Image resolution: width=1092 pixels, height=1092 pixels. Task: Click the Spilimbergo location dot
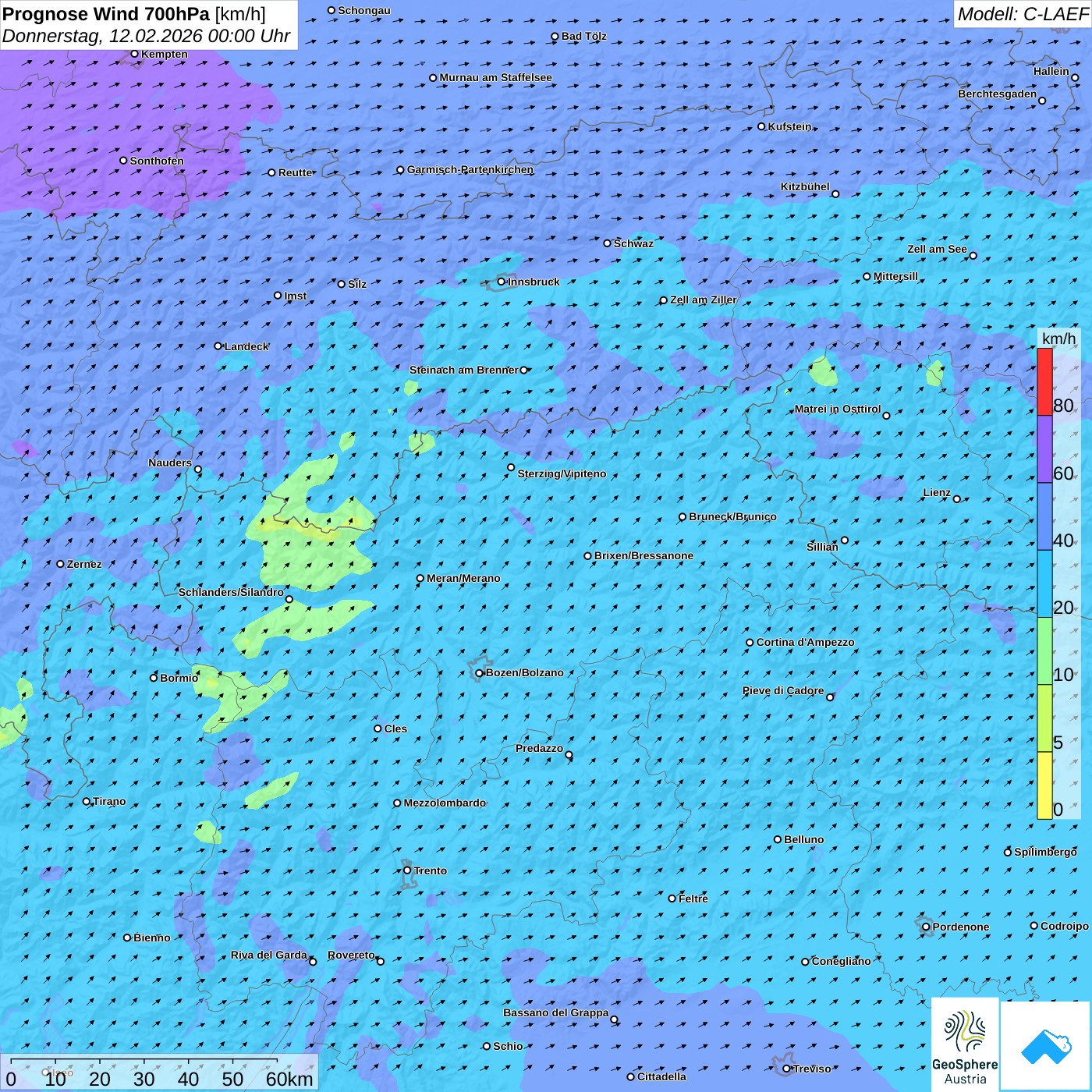[1008, 853]
